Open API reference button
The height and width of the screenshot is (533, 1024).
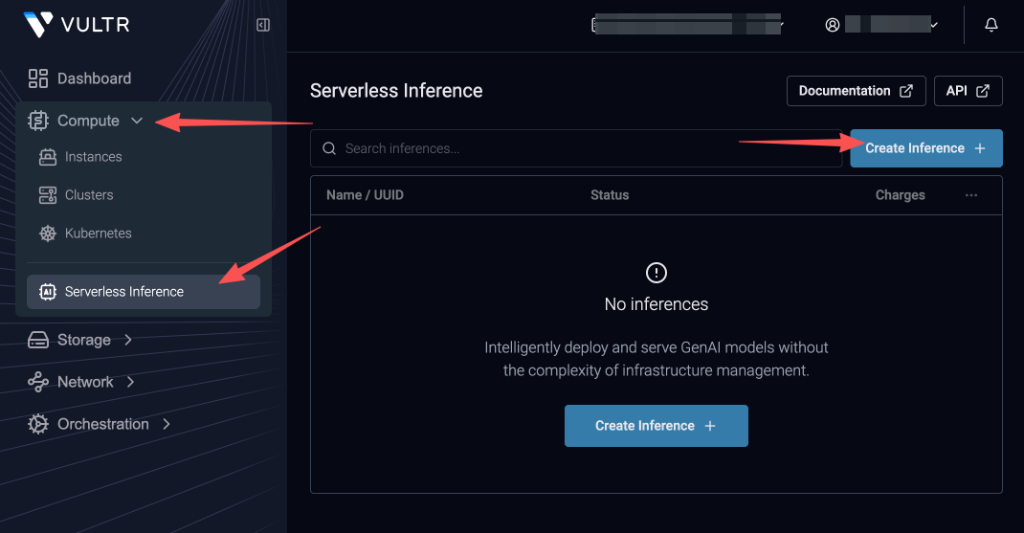968,91
